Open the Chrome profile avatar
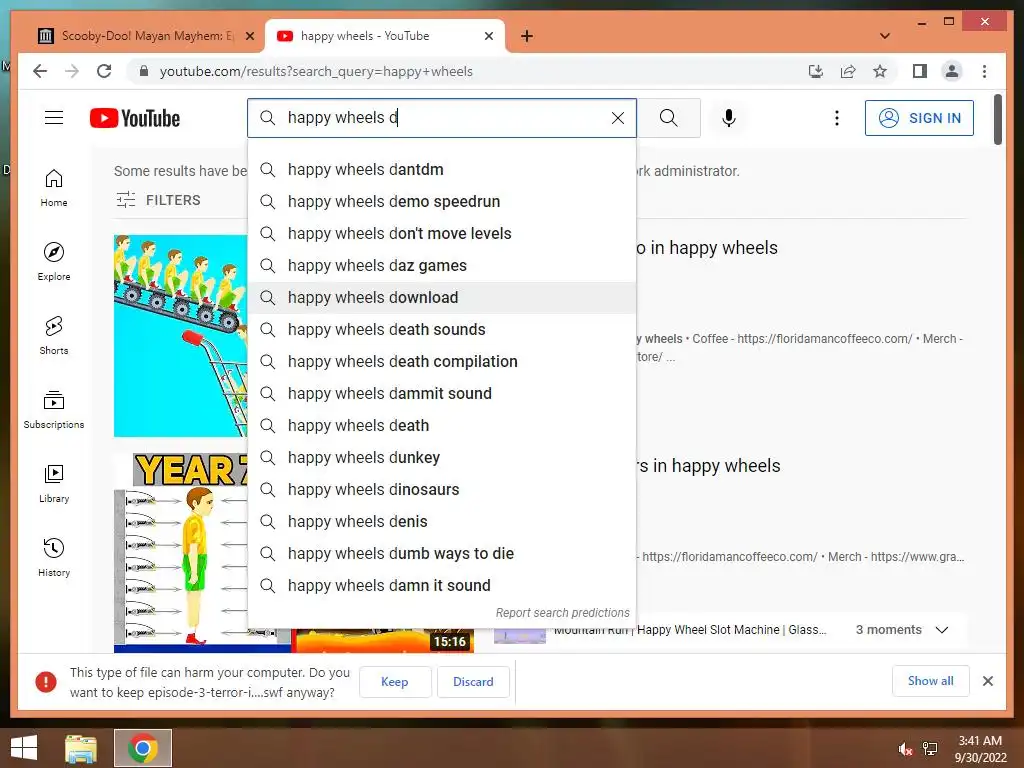Viewport: 1024px width, 768px height. (952, 71)
